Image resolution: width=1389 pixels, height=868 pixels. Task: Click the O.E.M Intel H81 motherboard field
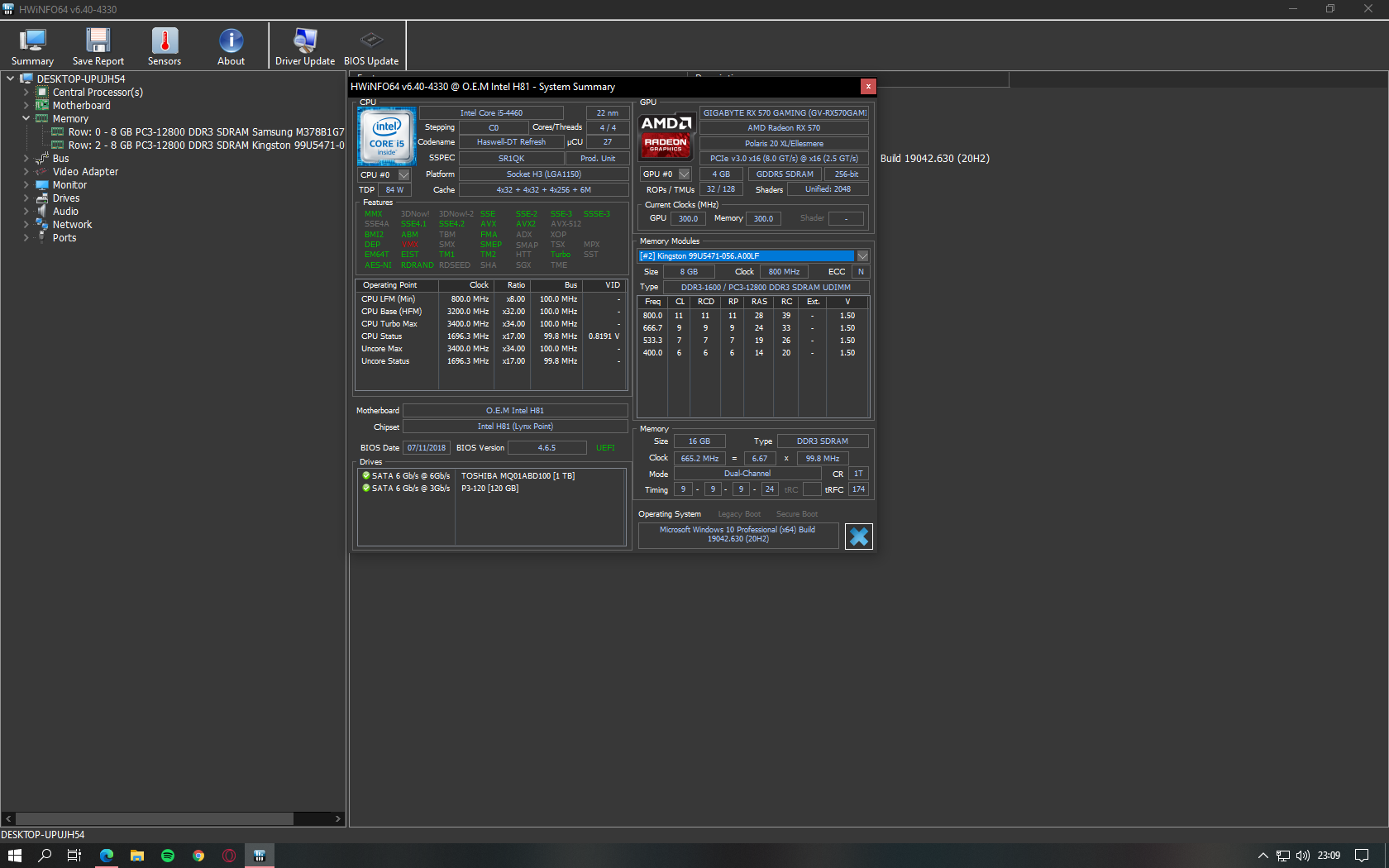(x=515, y=411)
